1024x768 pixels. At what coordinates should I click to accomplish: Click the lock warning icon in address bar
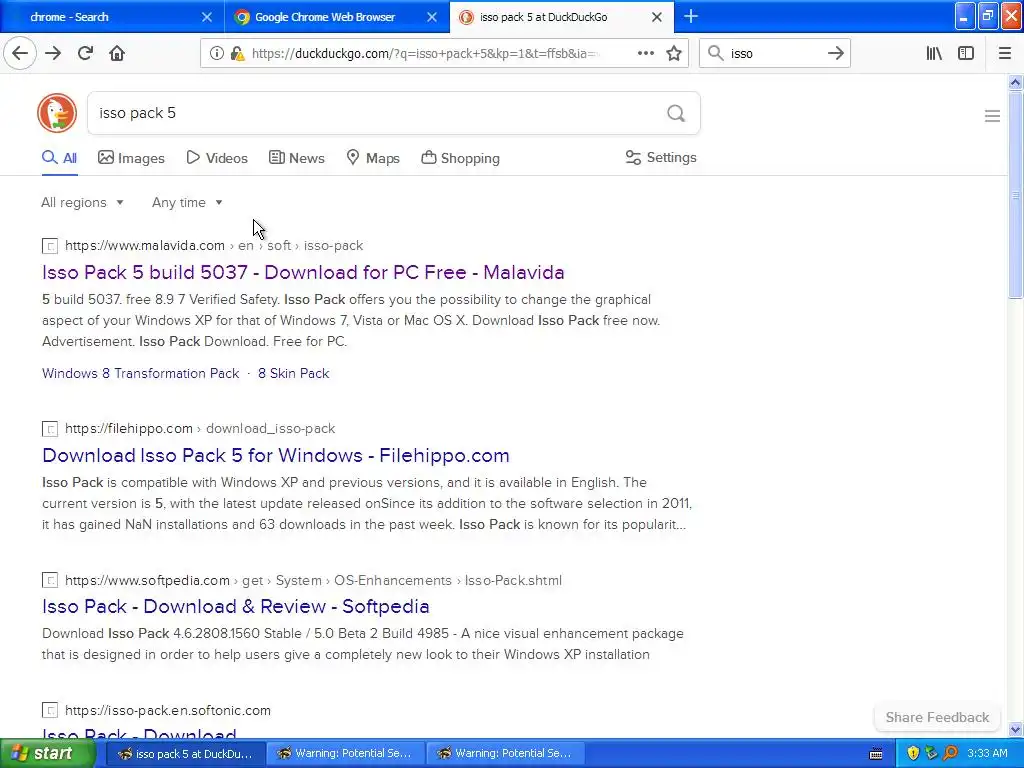tap(238, 54)
